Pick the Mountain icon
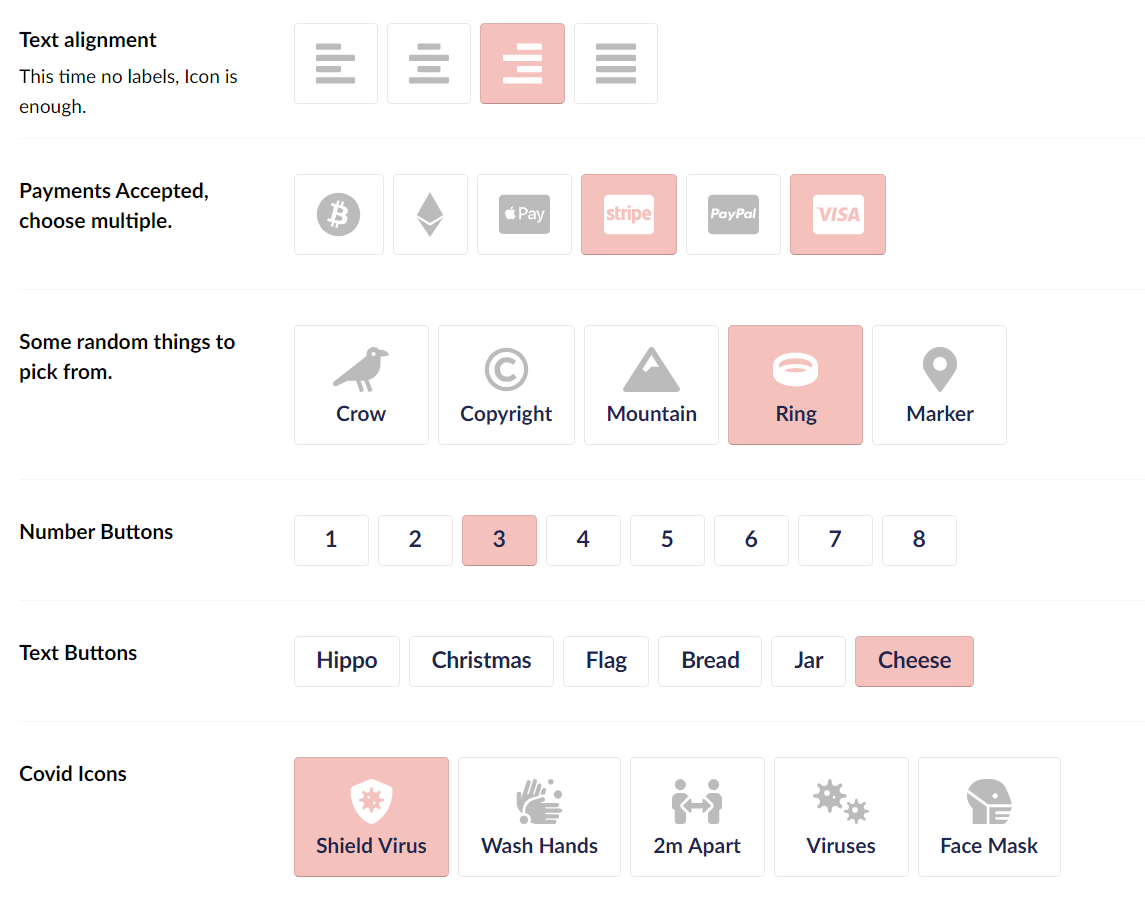The image size is (1145, 901). click(651, 384)
